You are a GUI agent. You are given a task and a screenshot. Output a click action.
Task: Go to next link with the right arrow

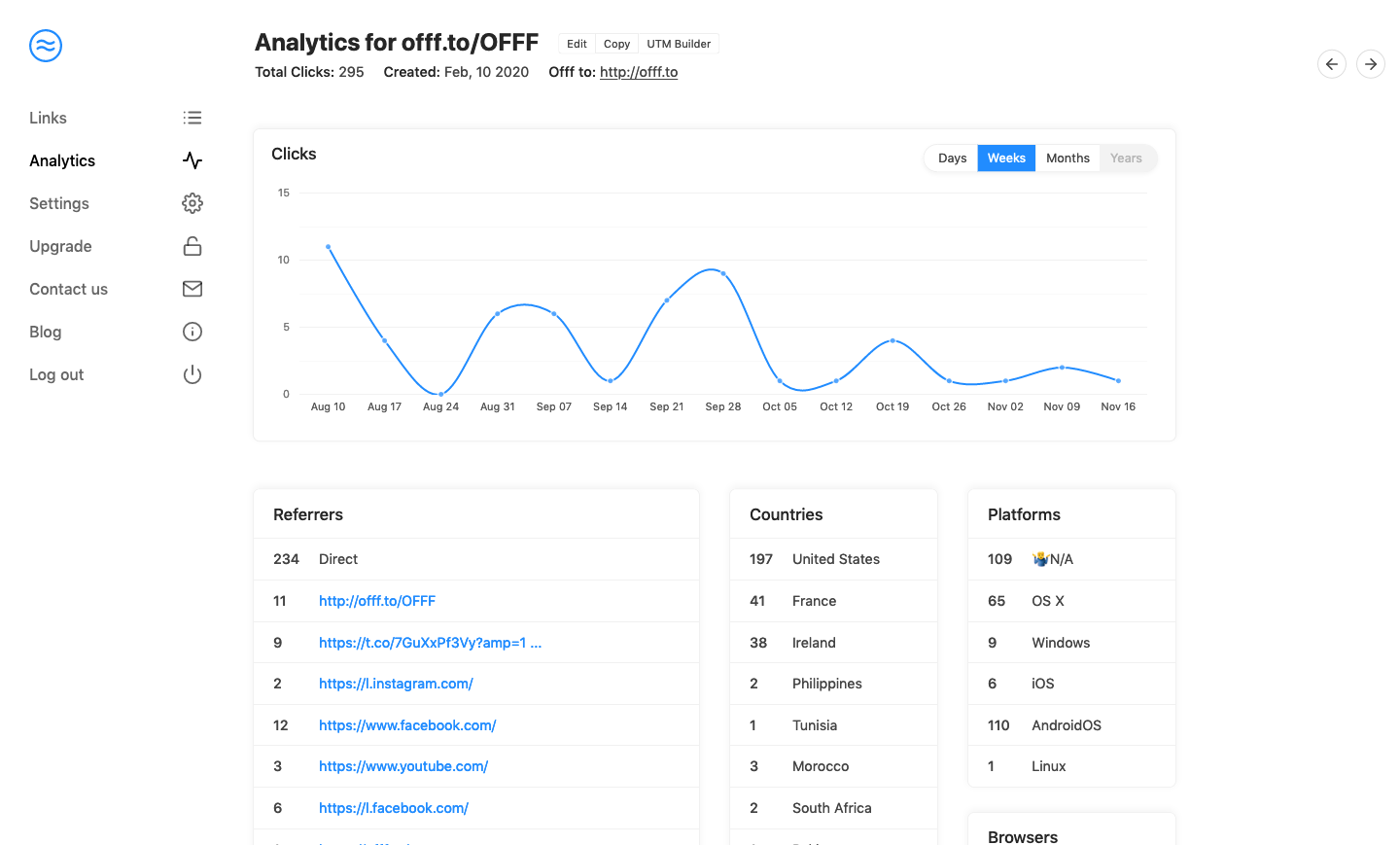click(x=1370, y=64)
